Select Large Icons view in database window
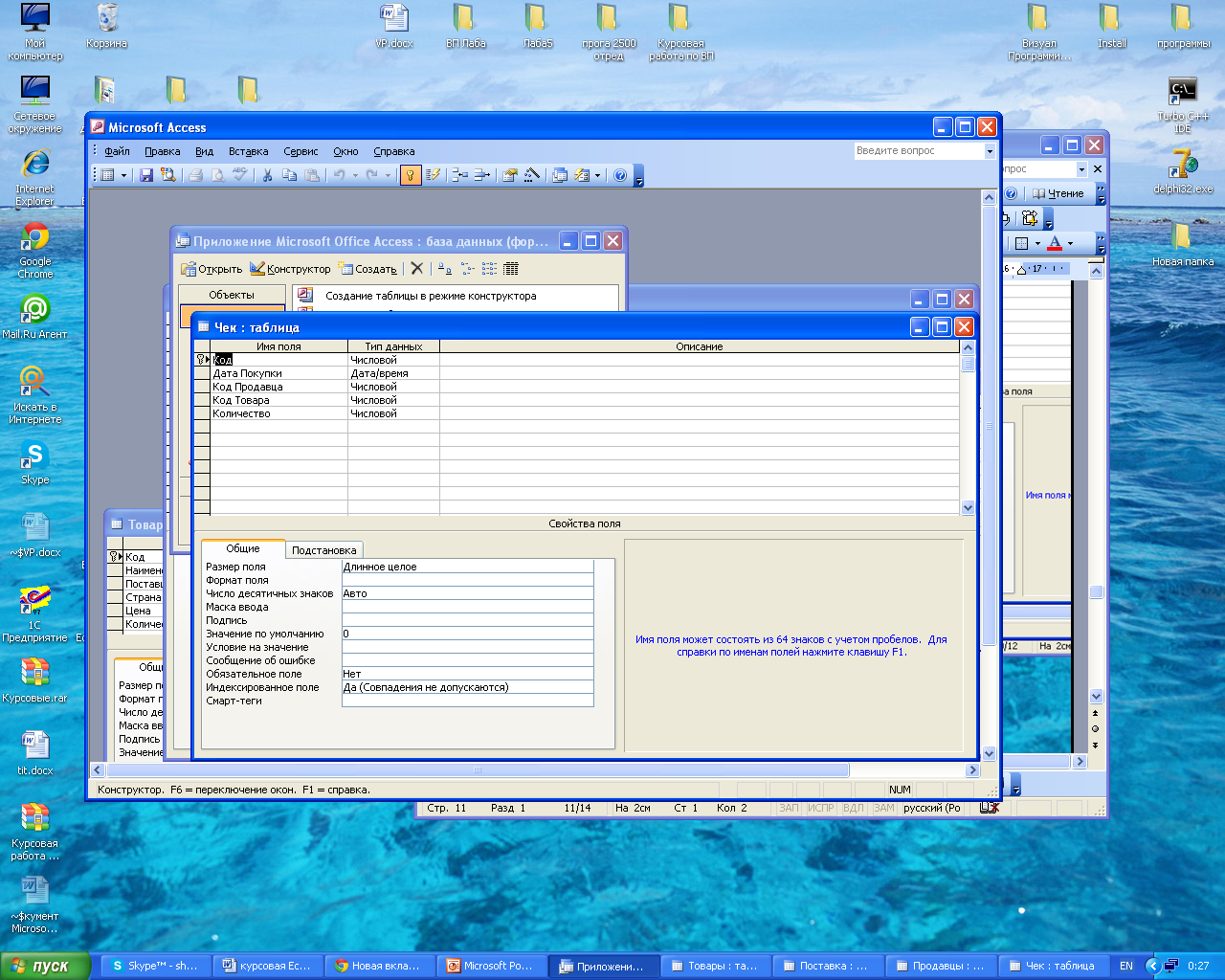1225x980 pixels. click(x=444, y=269)
